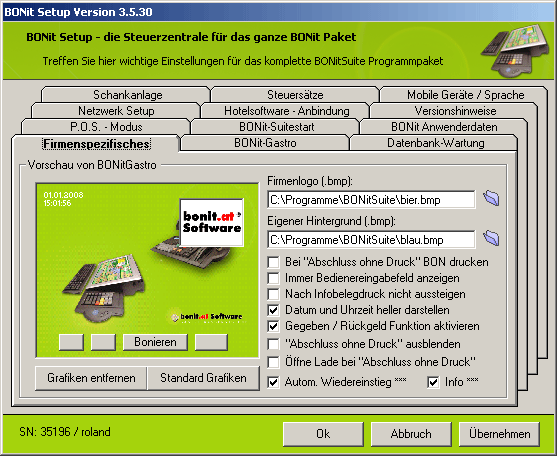The height and width of the screenshot is (456, 557).
Task: Enable "Öffne Lade bei Abschluss ohne Druck"
Action: 273,362
